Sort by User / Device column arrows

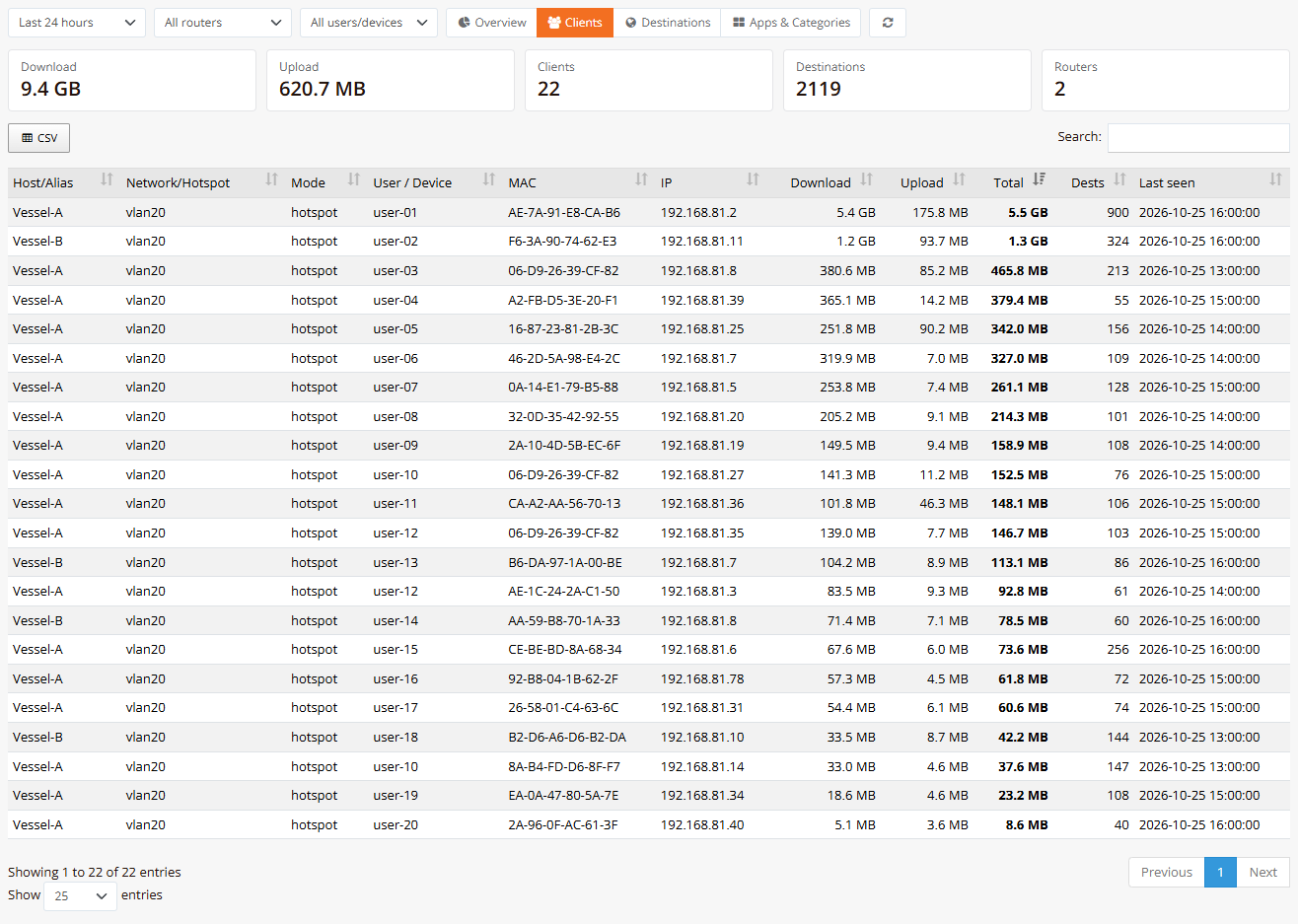click(489, 179)
